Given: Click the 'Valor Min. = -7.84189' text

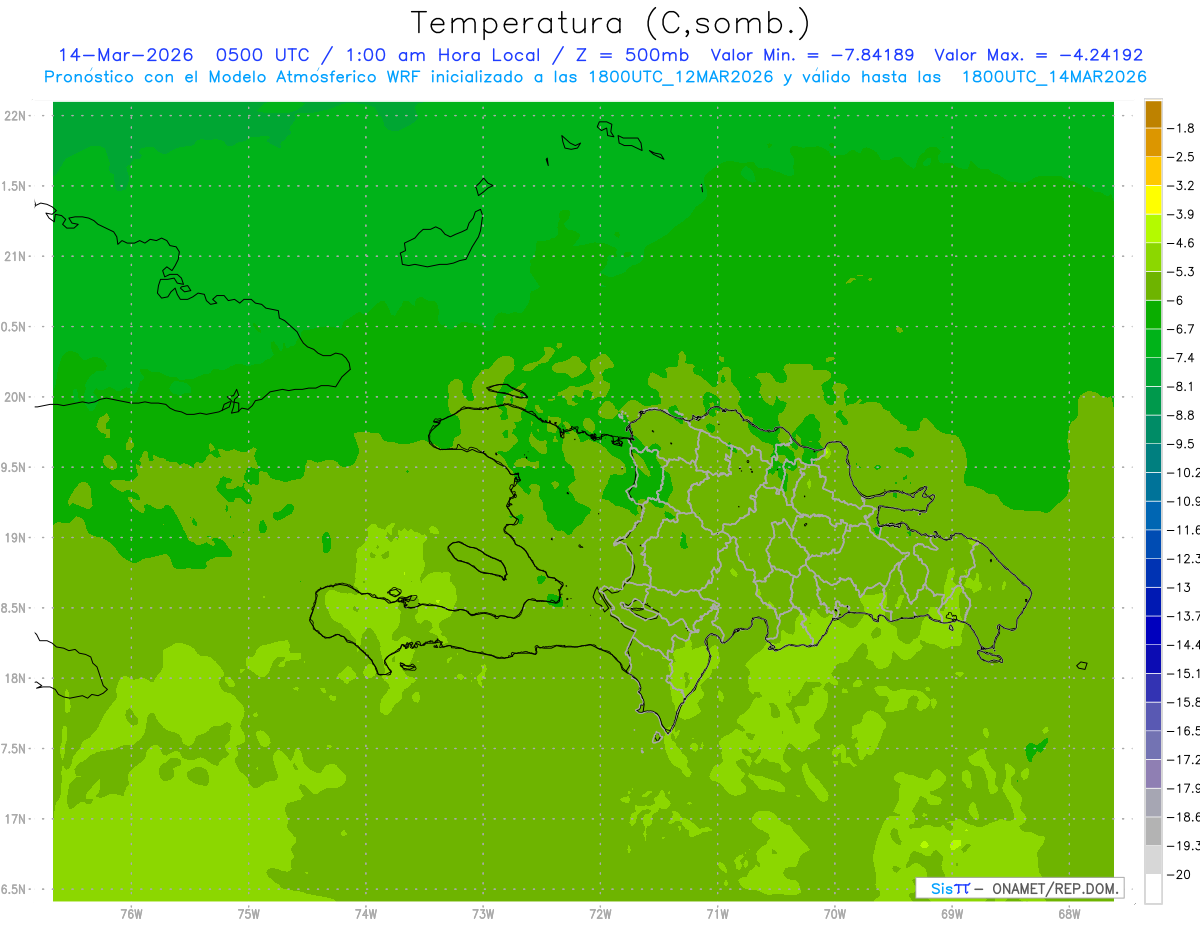Looking at the screenshot, I should pos(812,55).
